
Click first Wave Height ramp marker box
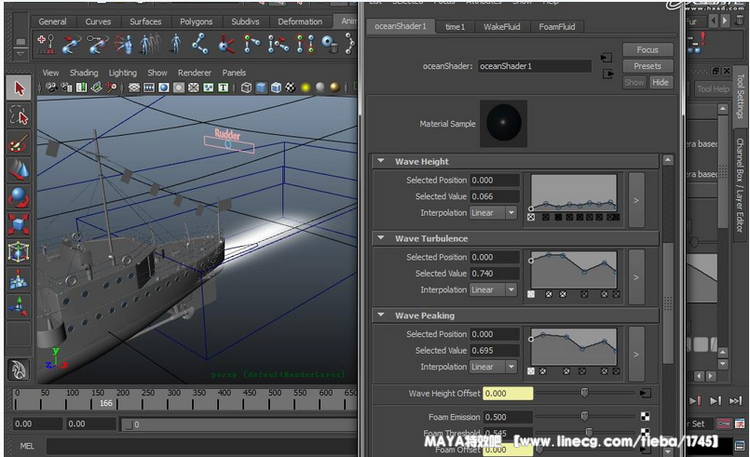click(x=531, y=217)
